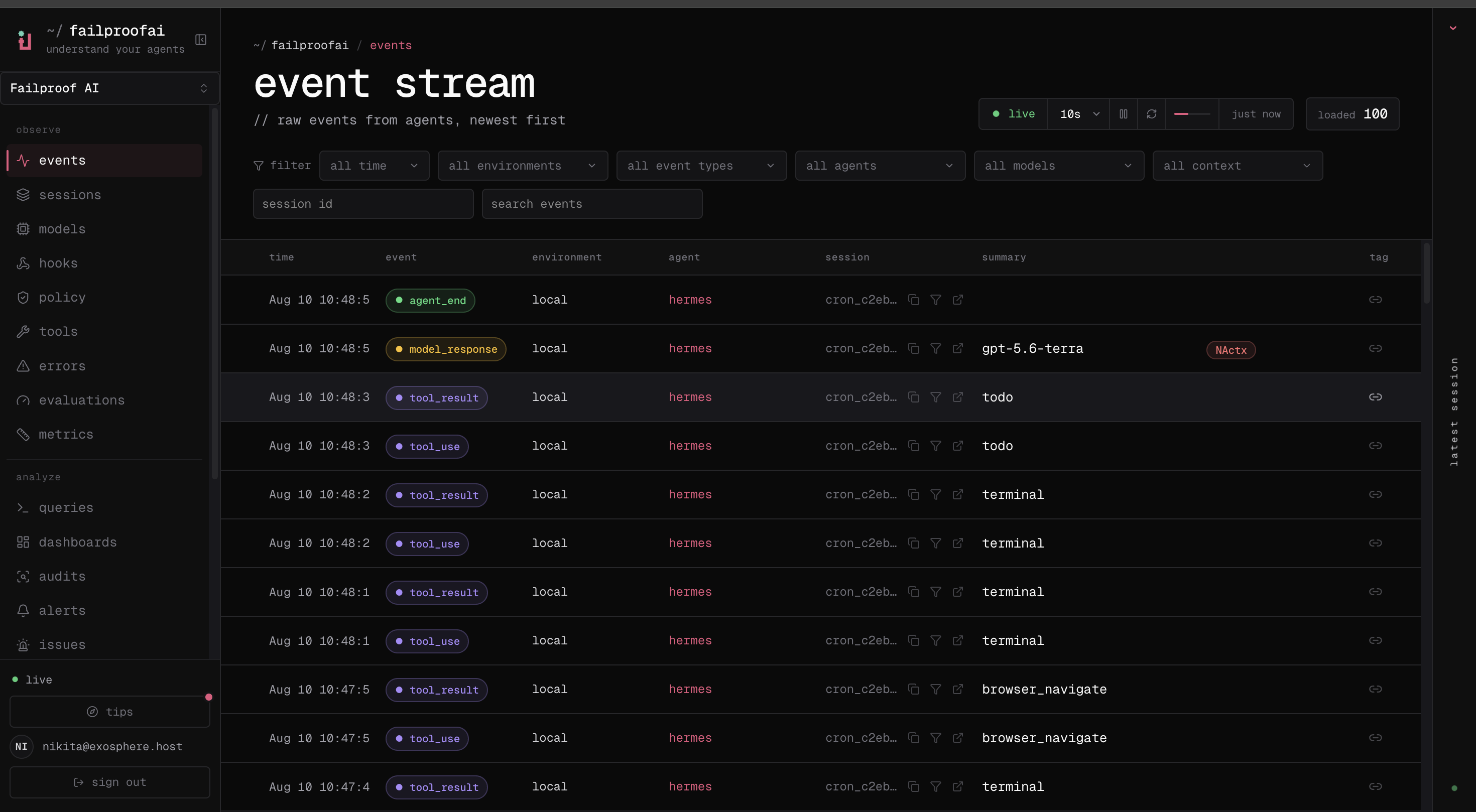The width and height of the screenshot is (1476, 812).
Task: Filter by session in model_response row
Action: 936,348
